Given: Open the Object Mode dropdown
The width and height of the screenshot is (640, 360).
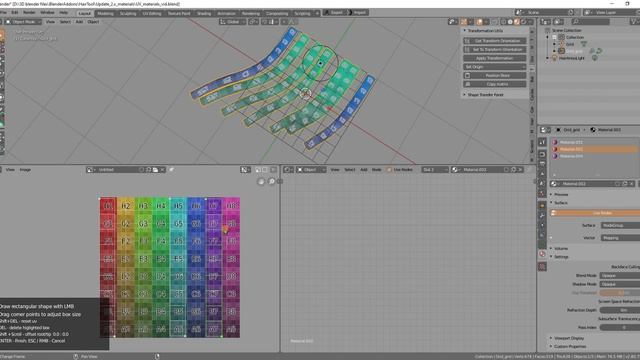Looking at the screenshot, I should click(x=22, y=22).
